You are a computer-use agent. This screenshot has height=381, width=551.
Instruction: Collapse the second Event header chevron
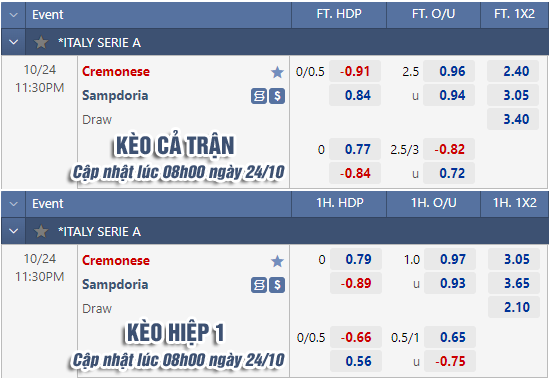pos(14,204)
